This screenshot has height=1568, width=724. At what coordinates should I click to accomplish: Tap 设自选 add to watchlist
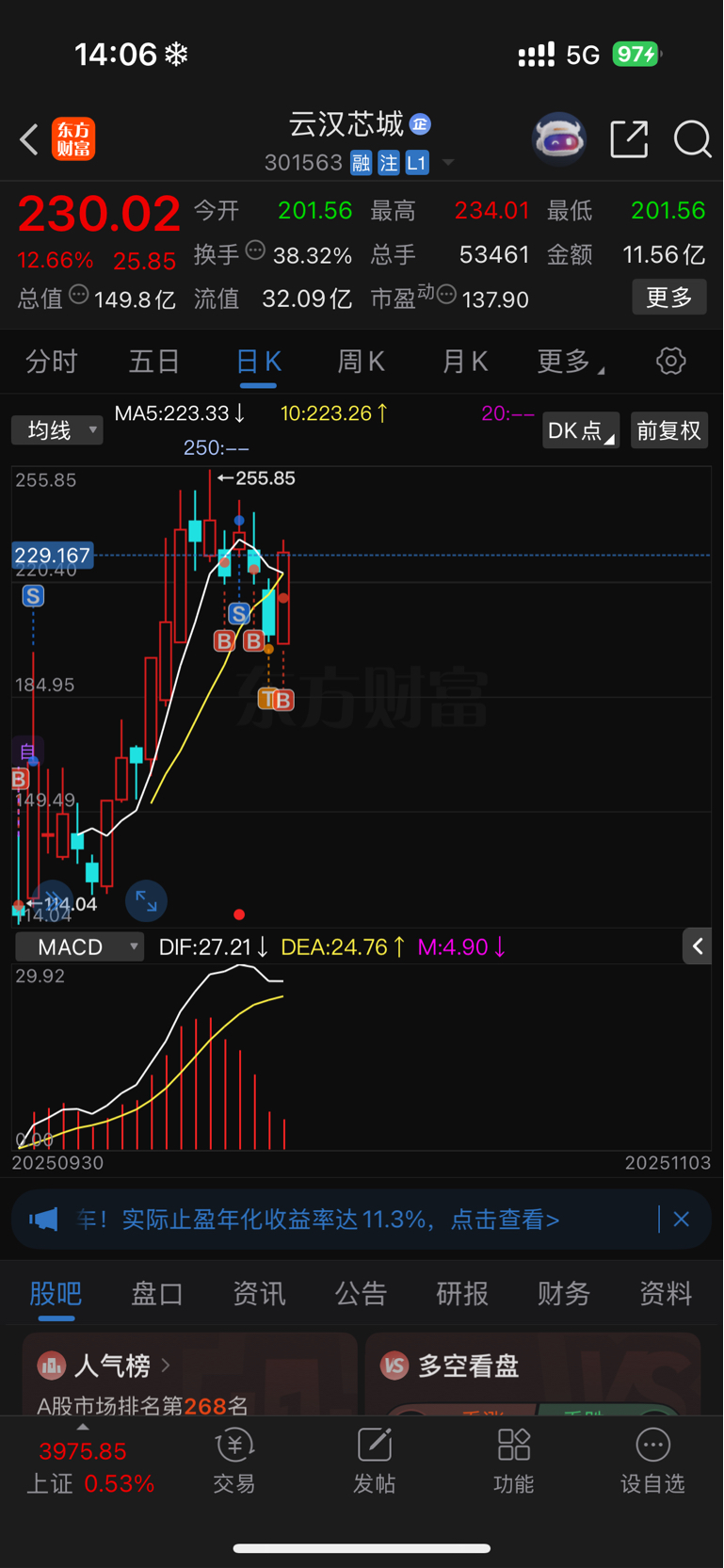pos(652,1462)
